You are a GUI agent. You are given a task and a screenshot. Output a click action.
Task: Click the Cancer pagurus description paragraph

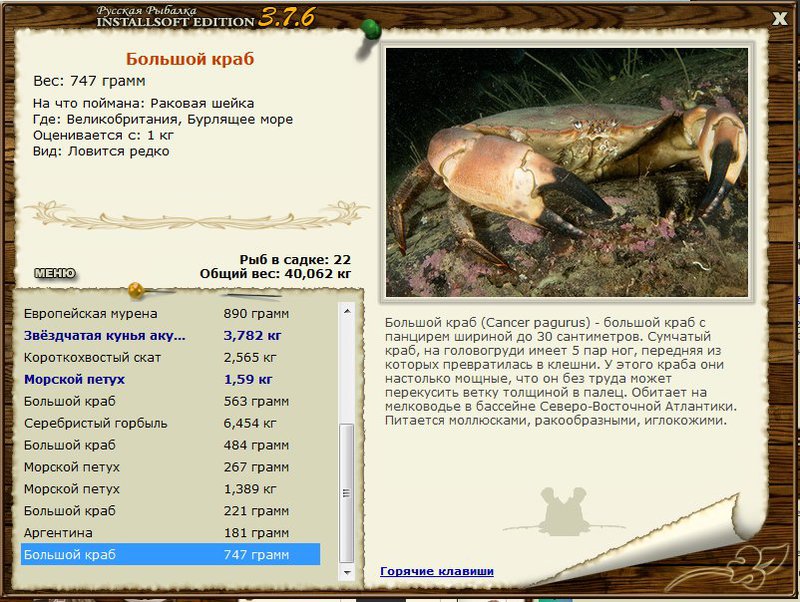561,371
